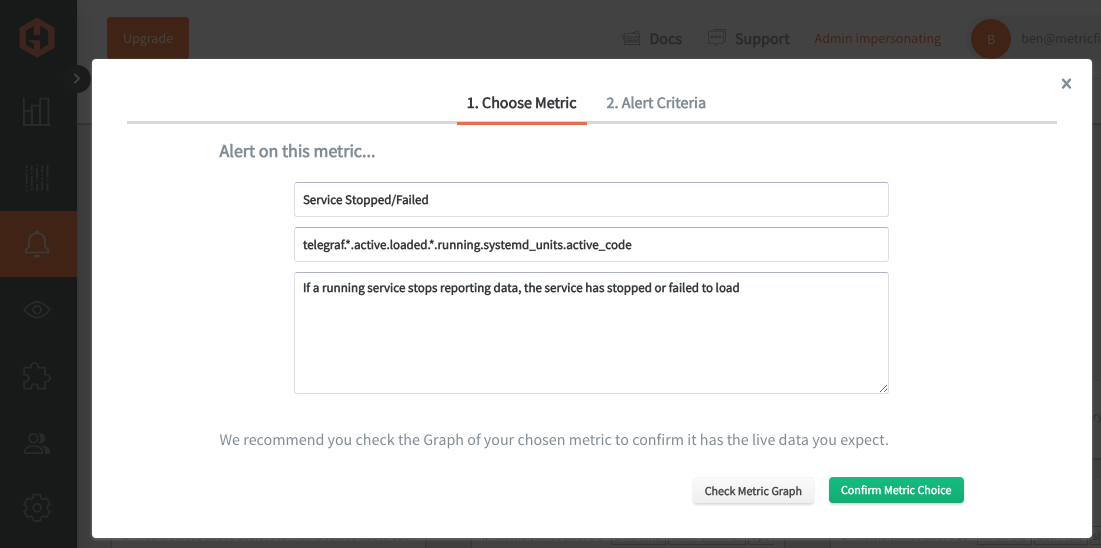Click the alert description text area
Viewport: 1101px width, 548px height.
tap(590, 333)
